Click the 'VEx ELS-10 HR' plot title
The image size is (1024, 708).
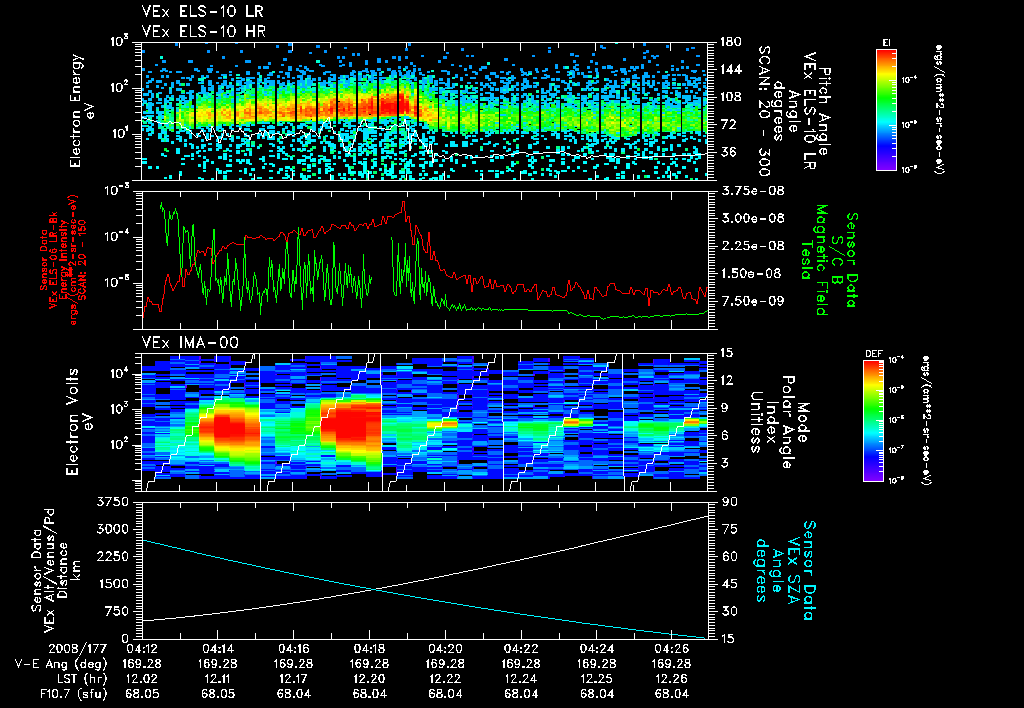204,31
